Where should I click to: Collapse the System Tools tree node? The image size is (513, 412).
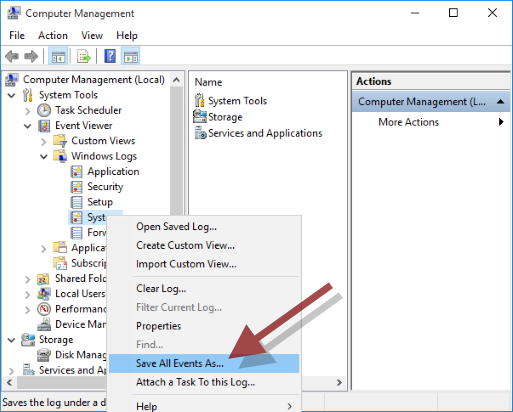12,96
